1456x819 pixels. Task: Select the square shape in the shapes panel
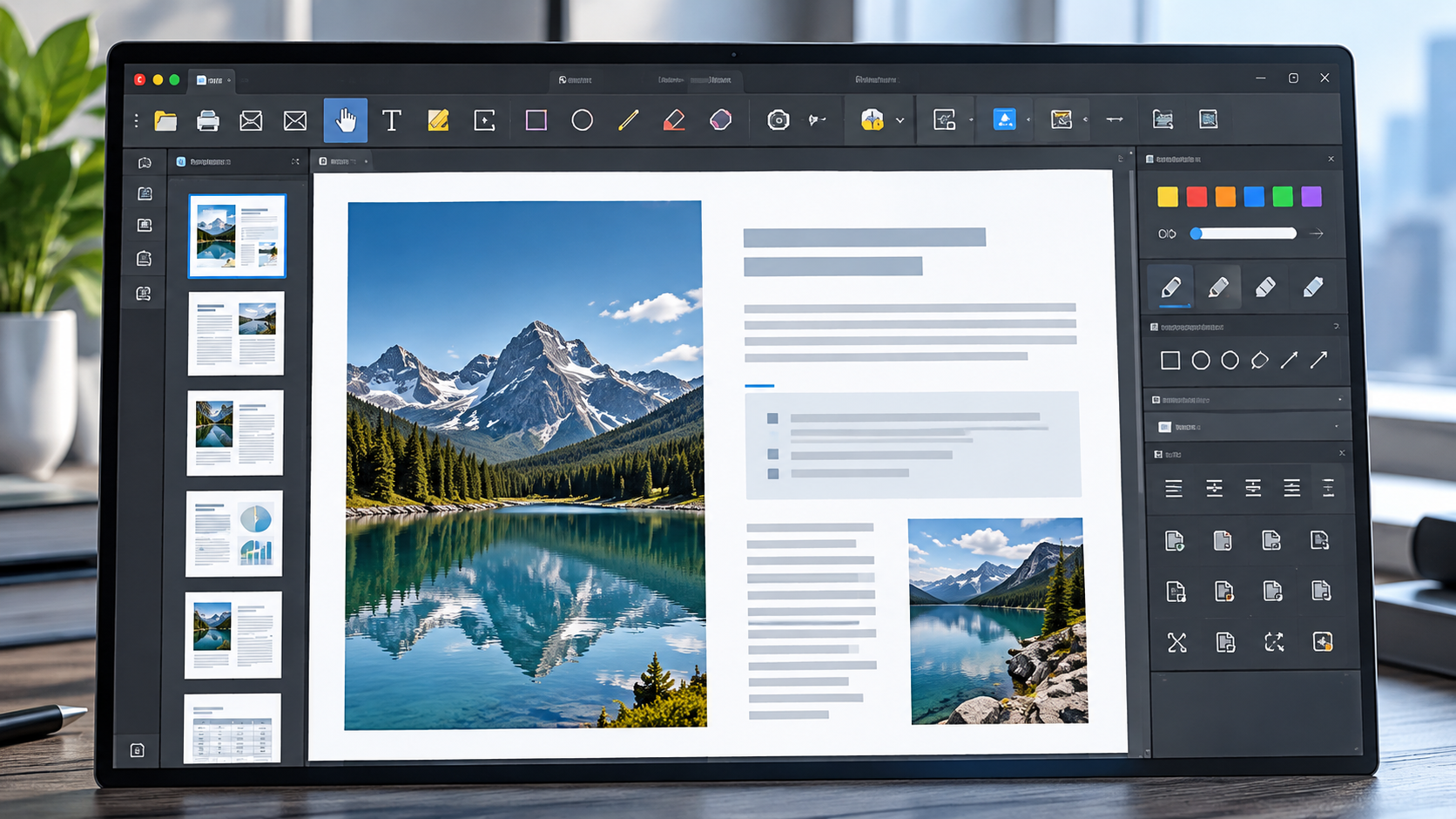point(1170,360)
